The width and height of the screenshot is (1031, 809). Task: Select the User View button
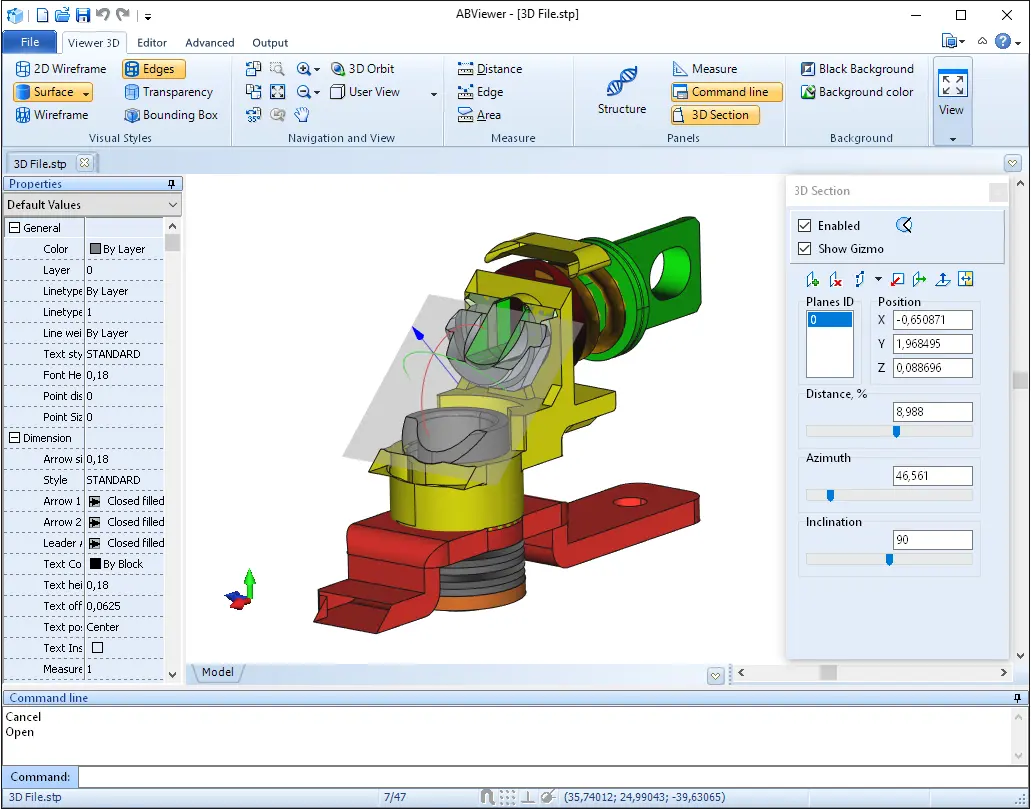(365, 92)
